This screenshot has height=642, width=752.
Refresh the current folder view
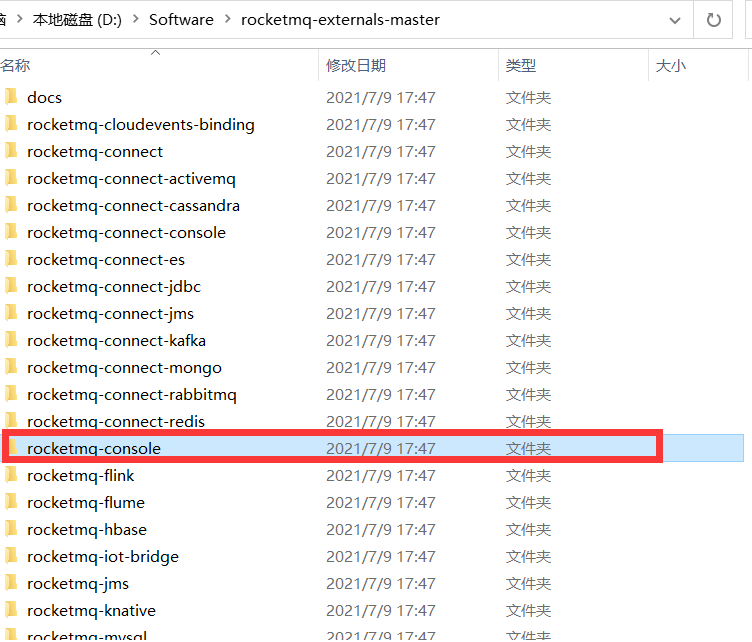[x=713, y=20]
